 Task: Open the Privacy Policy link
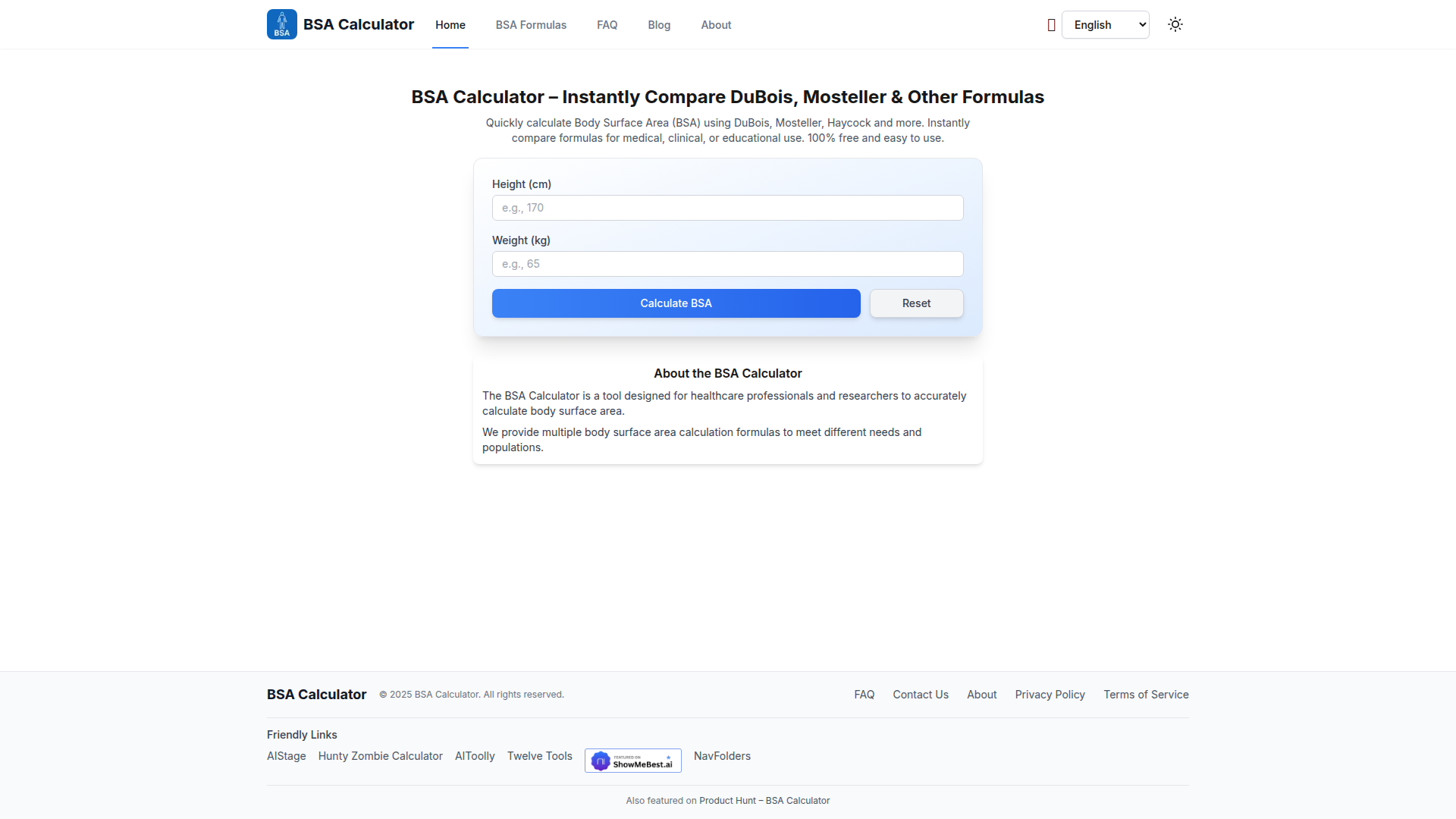point(1050,695)
